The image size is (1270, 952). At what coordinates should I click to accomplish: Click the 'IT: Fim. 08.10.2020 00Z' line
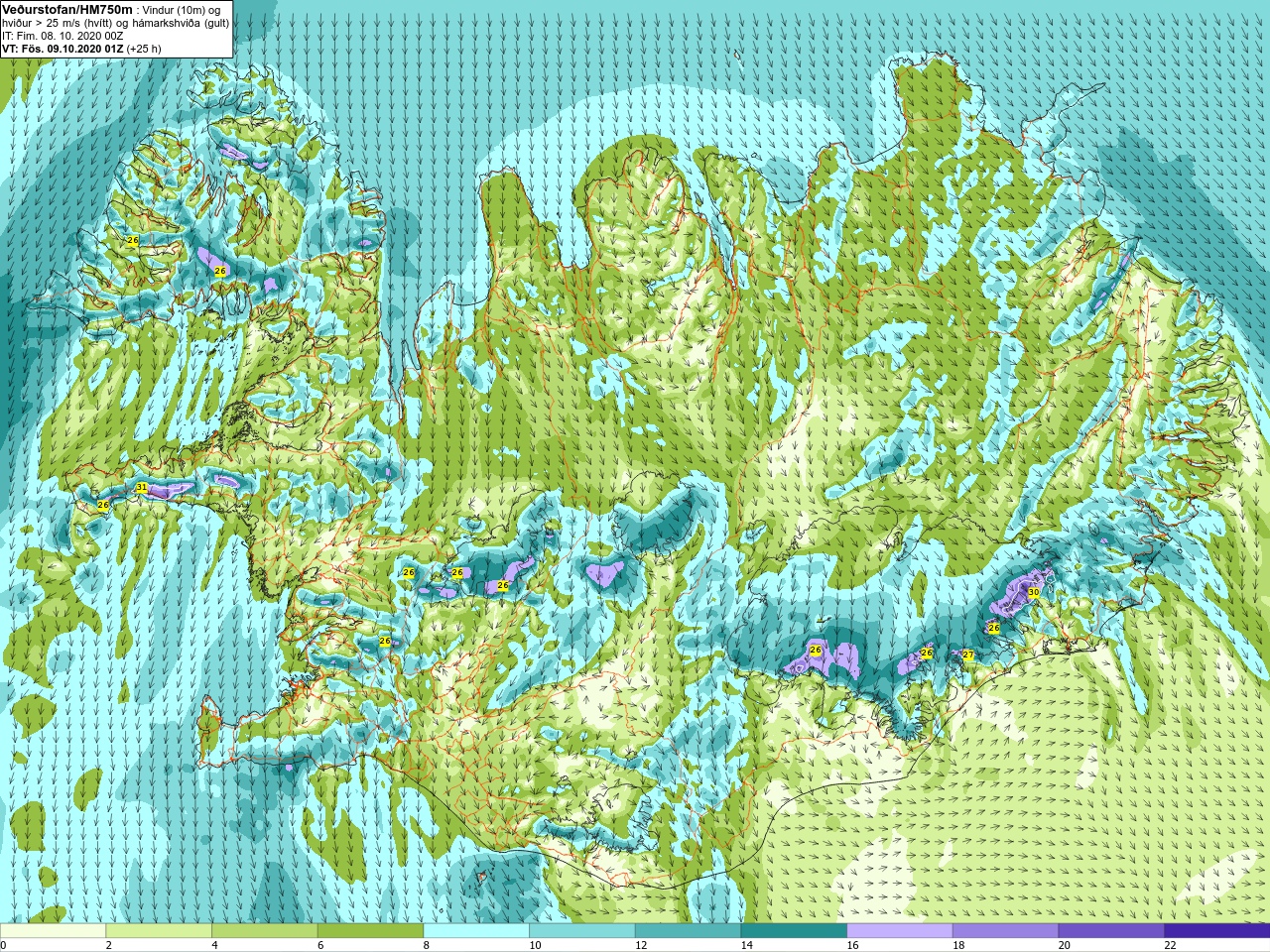click(63, 36)
